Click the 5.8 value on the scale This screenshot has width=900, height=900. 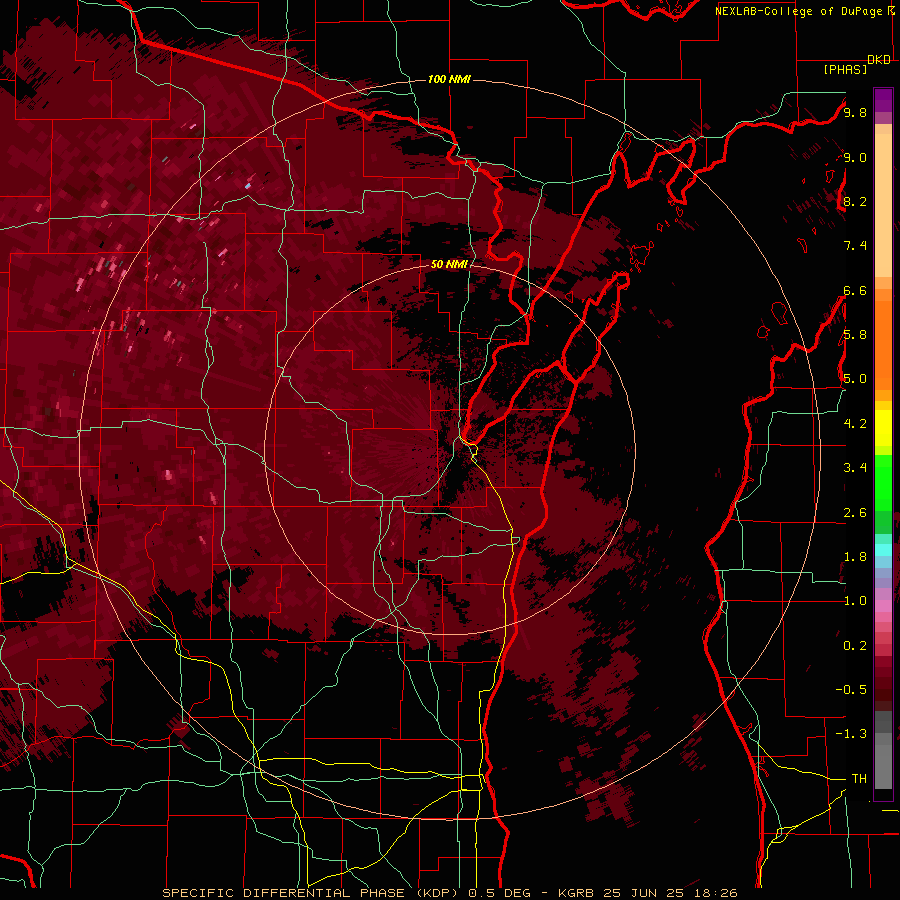(855, 335)
